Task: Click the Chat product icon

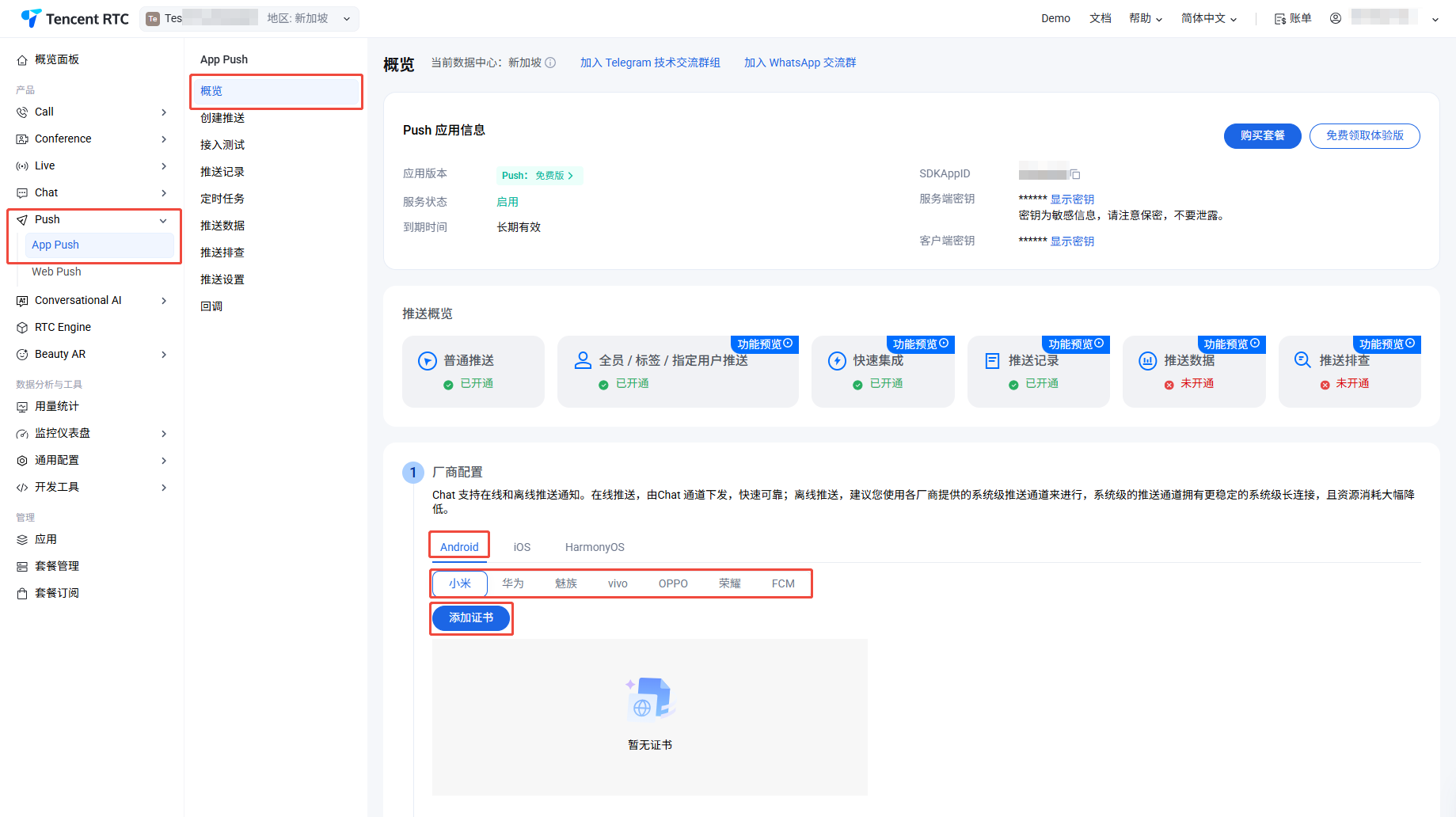Action: [22, 193]
